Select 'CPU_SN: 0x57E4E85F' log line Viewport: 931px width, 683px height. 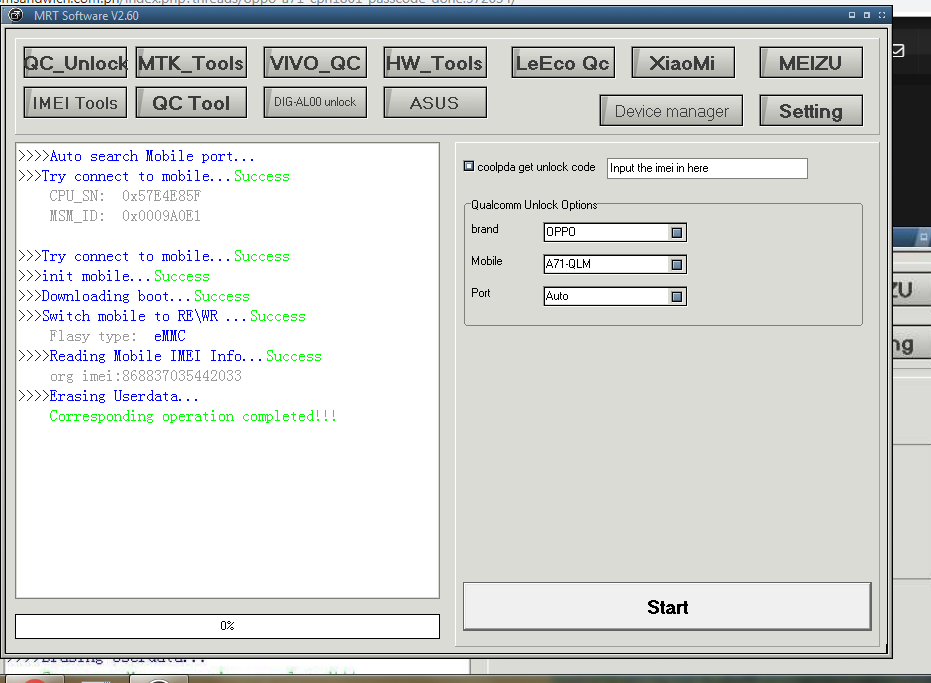click(x=125, y=196)
